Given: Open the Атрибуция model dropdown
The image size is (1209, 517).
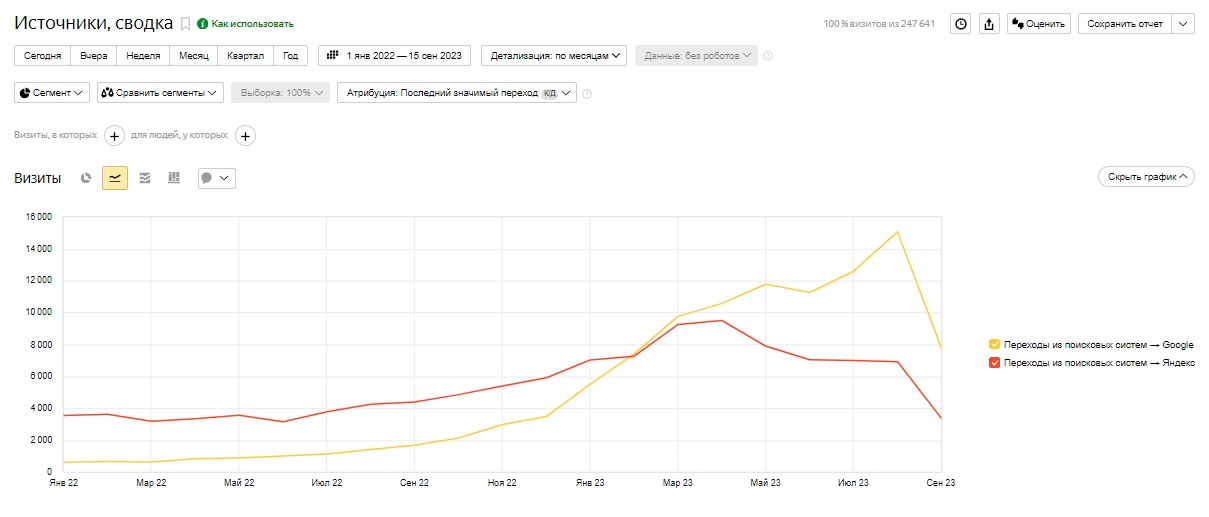Looking at the screenshot, I should tap(457, 93).
